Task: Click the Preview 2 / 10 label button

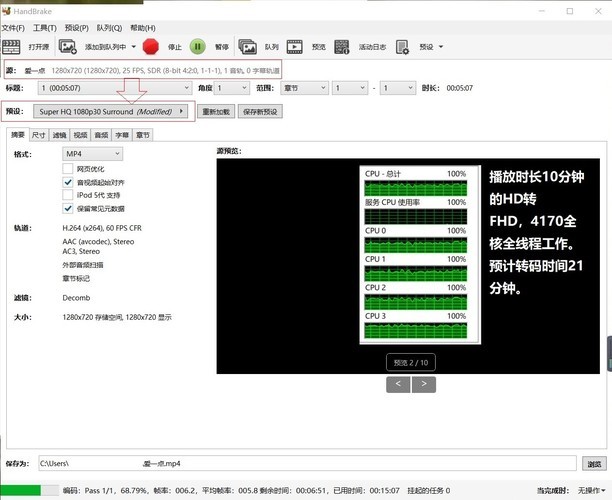Action: [411, 362]
